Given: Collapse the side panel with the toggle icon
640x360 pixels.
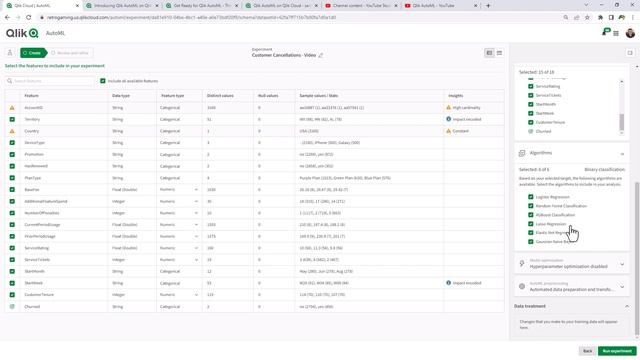Looking at the screenshot, I should 630,53.
